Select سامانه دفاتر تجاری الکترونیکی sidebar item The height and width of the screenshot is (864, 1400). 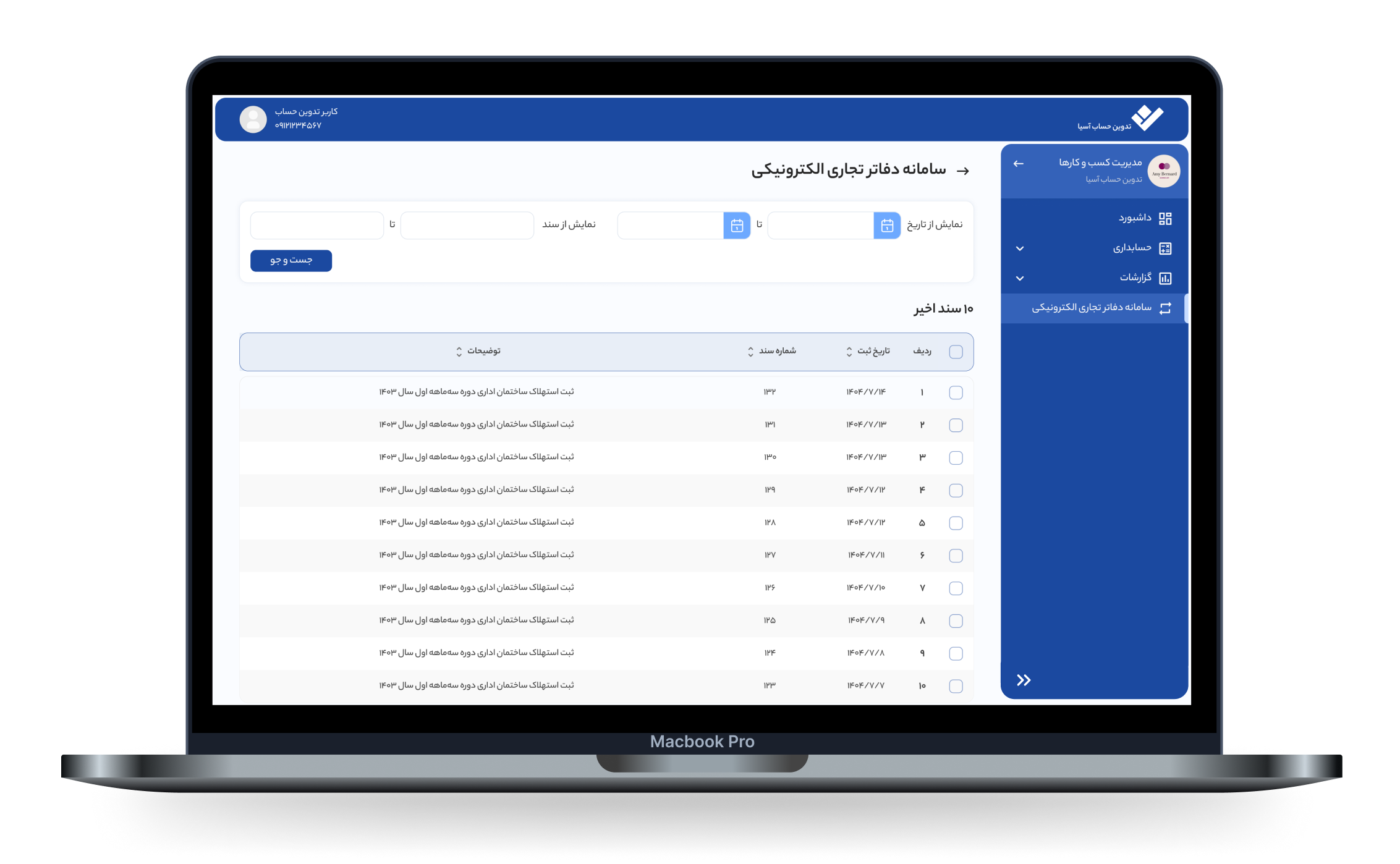pyautogui.click(x=1091, y=308)
